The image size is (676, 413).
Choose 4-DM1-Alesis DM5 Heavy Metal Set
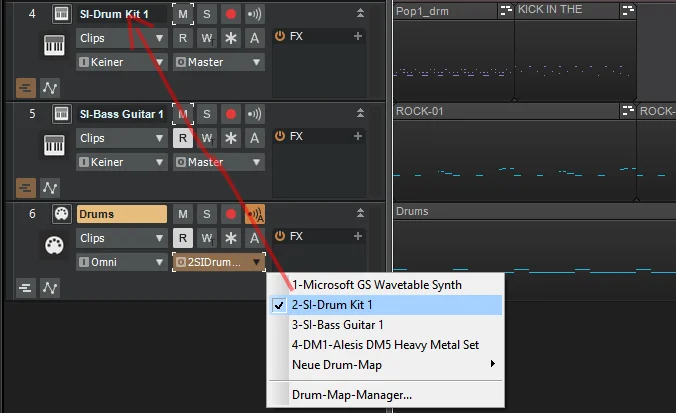point(385,345)
